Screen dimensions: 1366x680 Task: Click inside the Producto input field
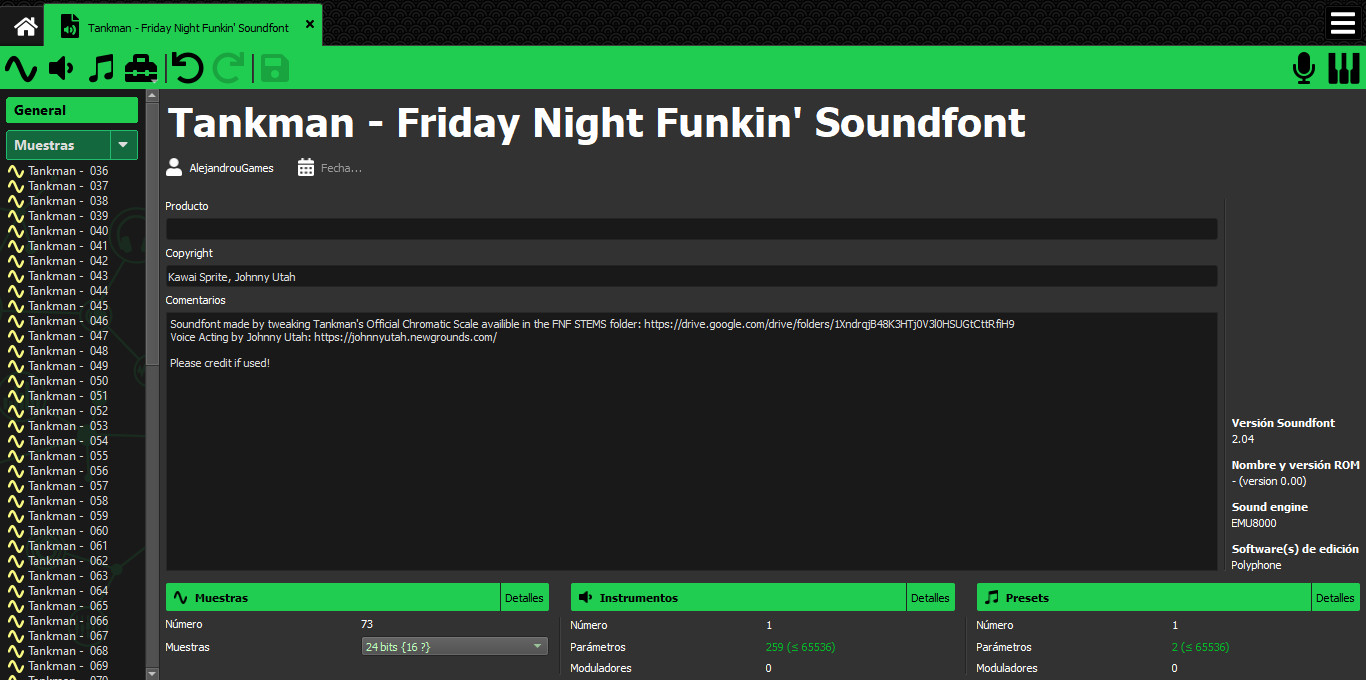[690, 229]
